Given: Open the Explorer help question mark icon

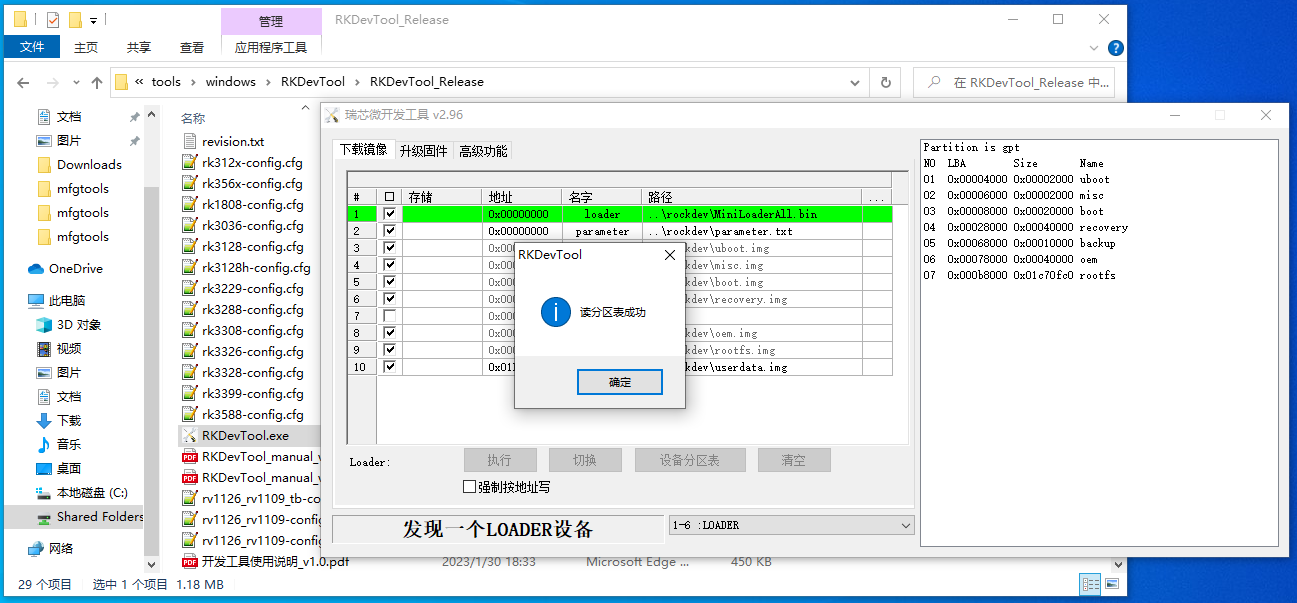Looking at the screenshot, I should [1116, 47].
